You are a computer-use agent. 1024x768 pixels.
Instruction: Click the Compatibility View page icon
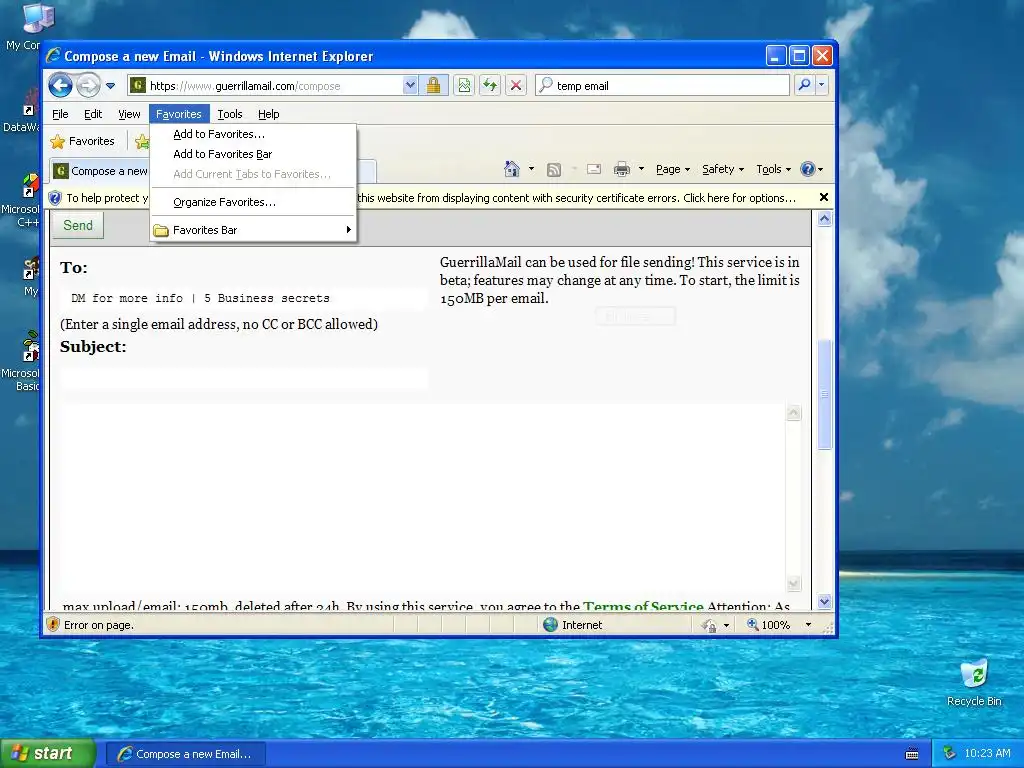coord(464,86)
